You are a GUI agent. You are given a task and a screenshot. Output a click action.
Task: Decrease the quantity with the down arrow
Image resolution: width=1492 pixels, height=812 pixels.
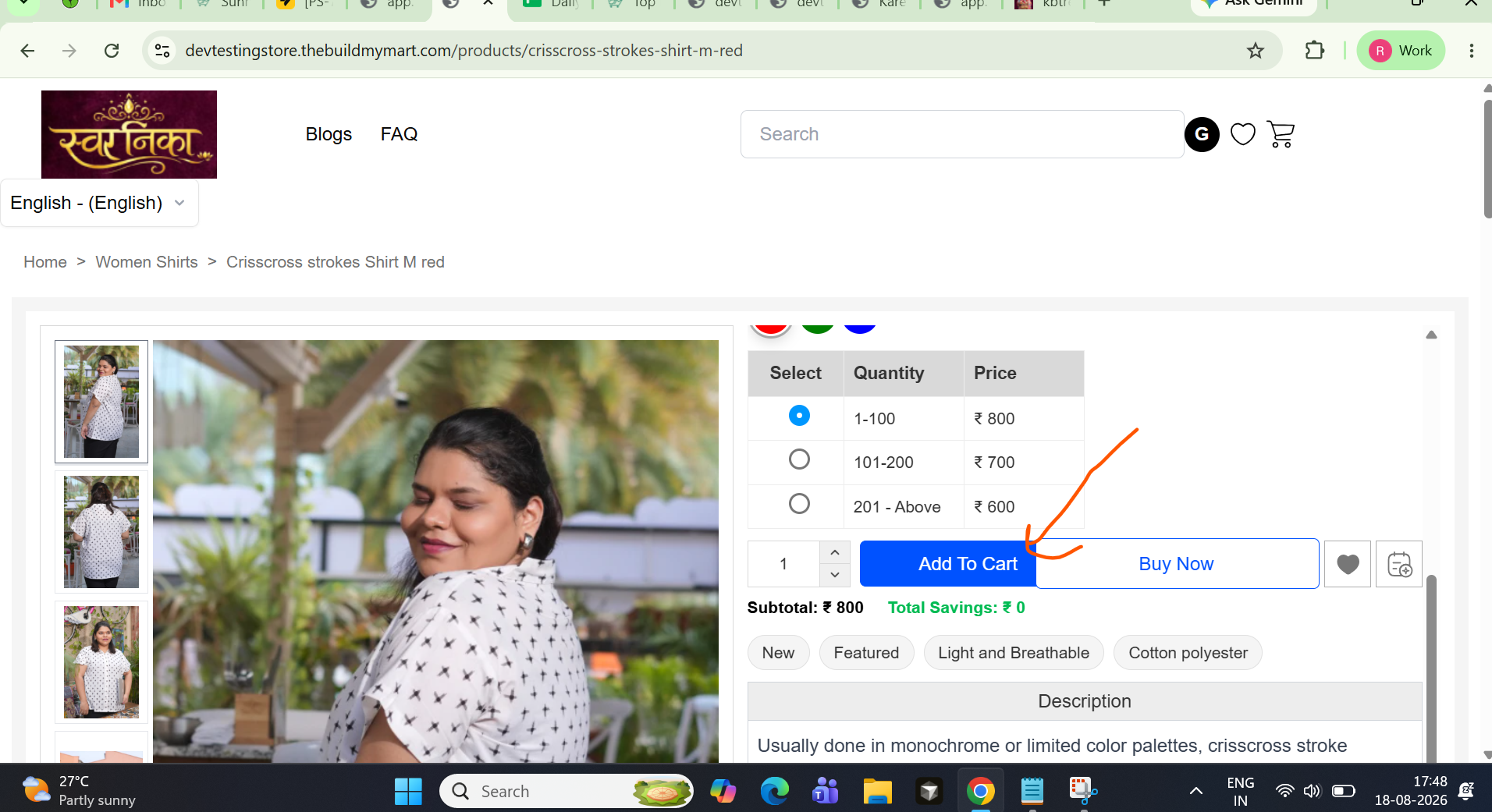click(835, 575)
